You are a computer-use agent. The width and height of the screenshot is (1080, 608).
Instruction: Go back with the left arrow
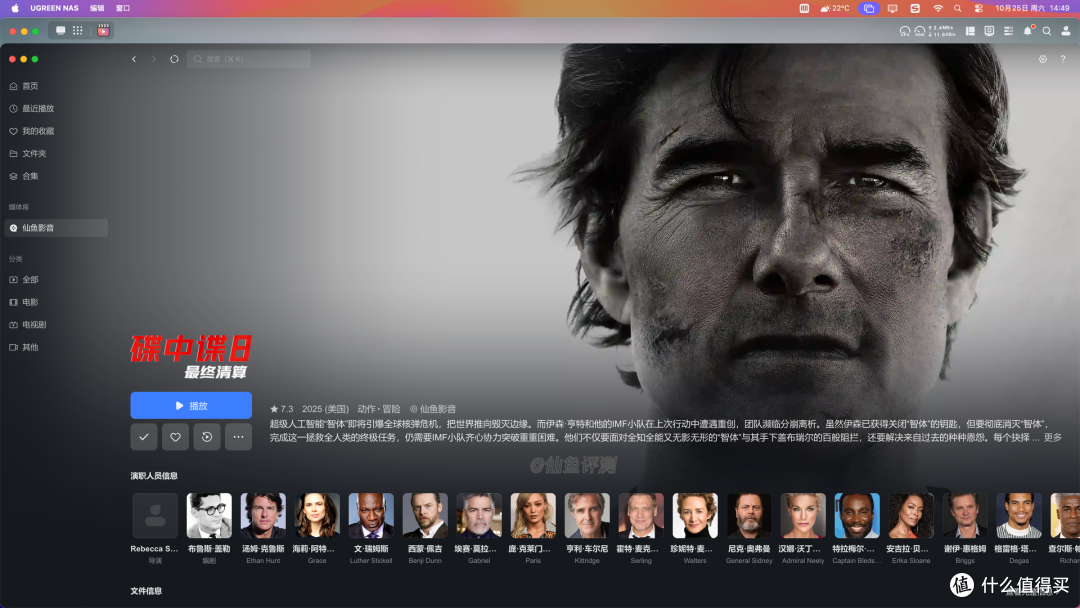[x=134, y=59]
